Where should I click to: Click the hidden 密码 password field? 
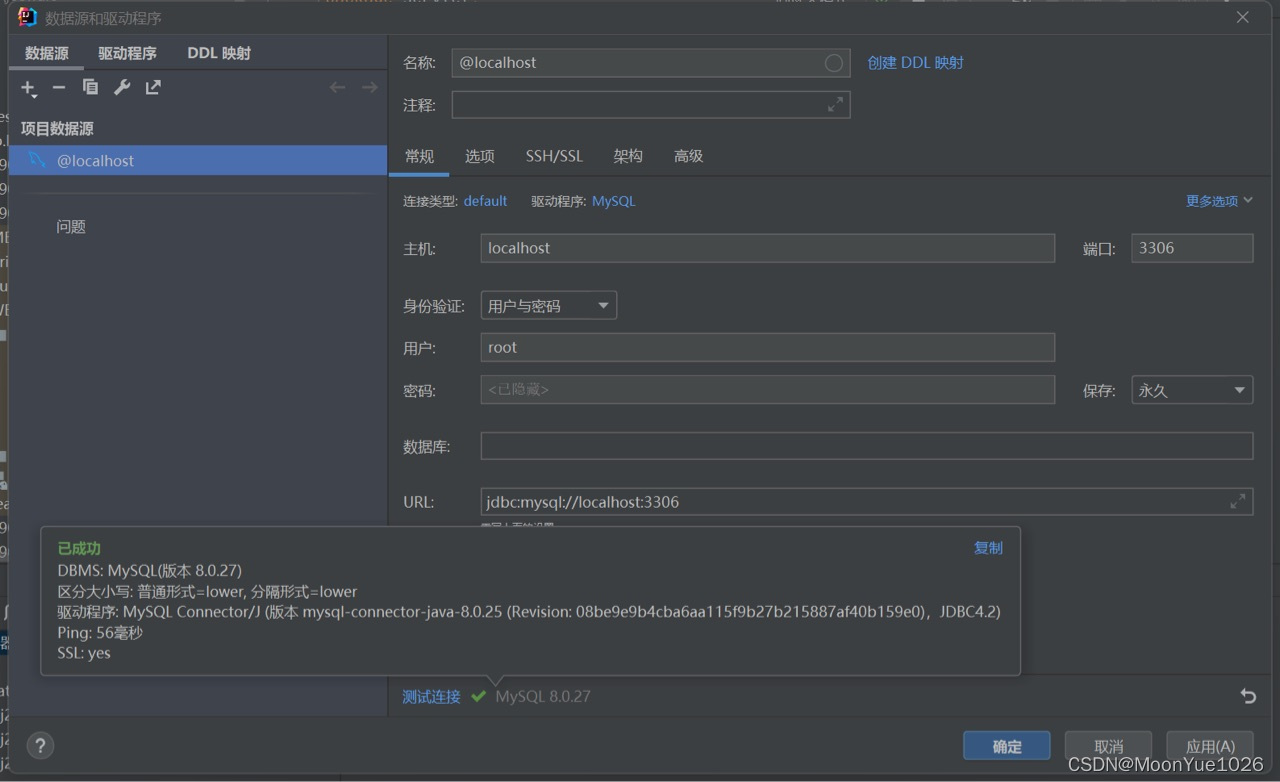point(767,390)
